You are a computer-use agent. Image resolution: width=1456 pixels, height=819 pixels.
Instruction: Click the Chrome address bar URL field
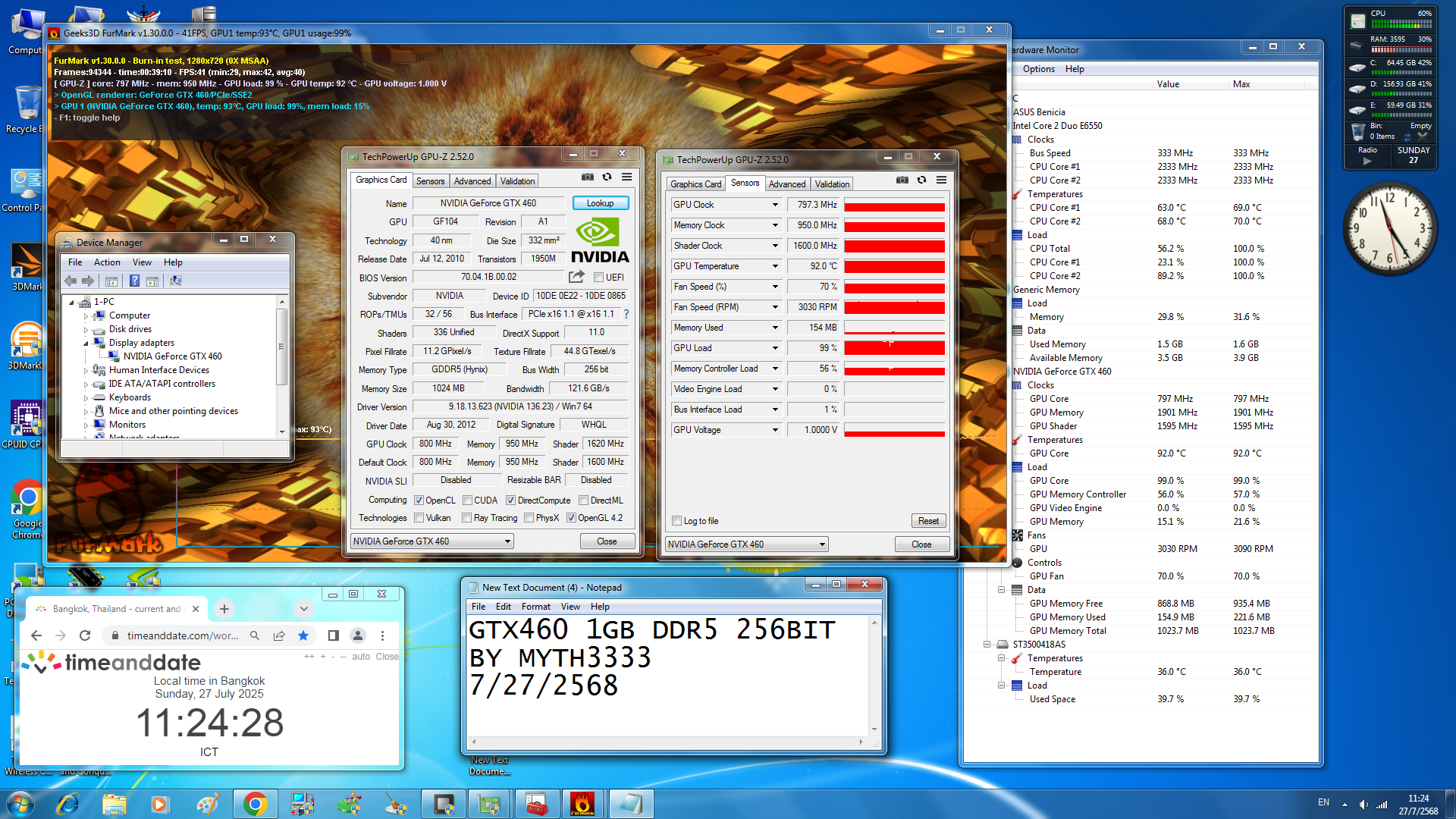[x=182, y=635]
